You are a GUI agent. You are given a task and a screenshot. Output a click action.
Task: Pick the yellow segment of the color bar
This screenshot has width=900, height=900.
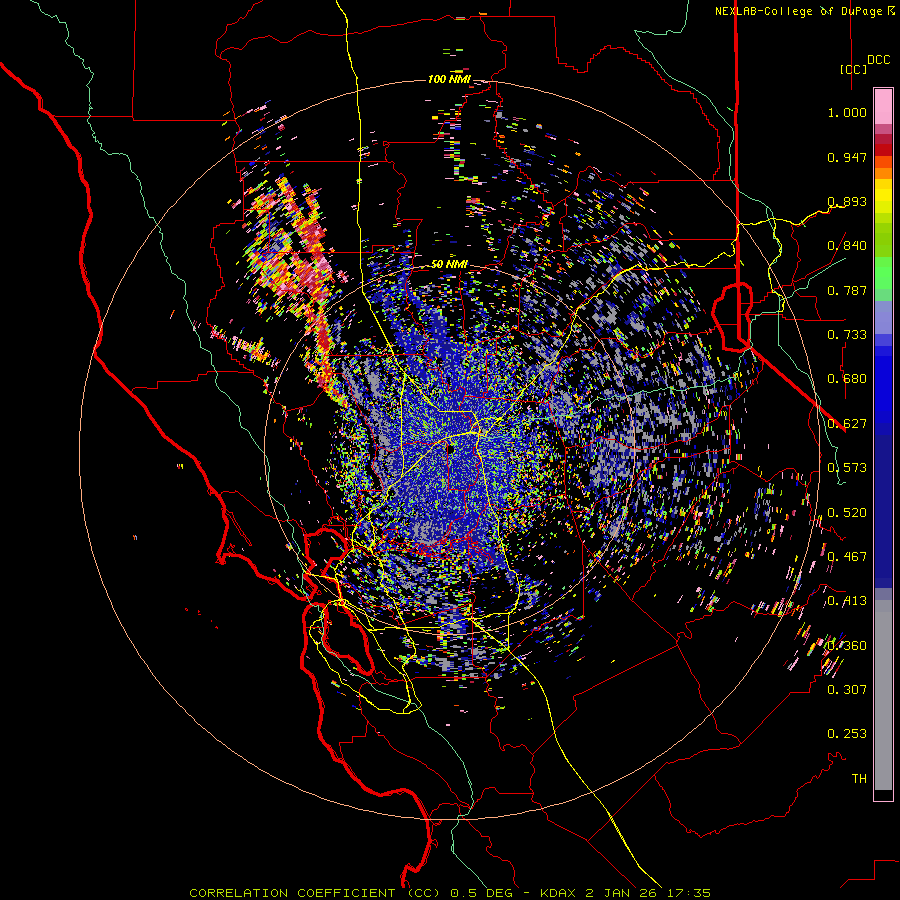[x=883, y=196]
